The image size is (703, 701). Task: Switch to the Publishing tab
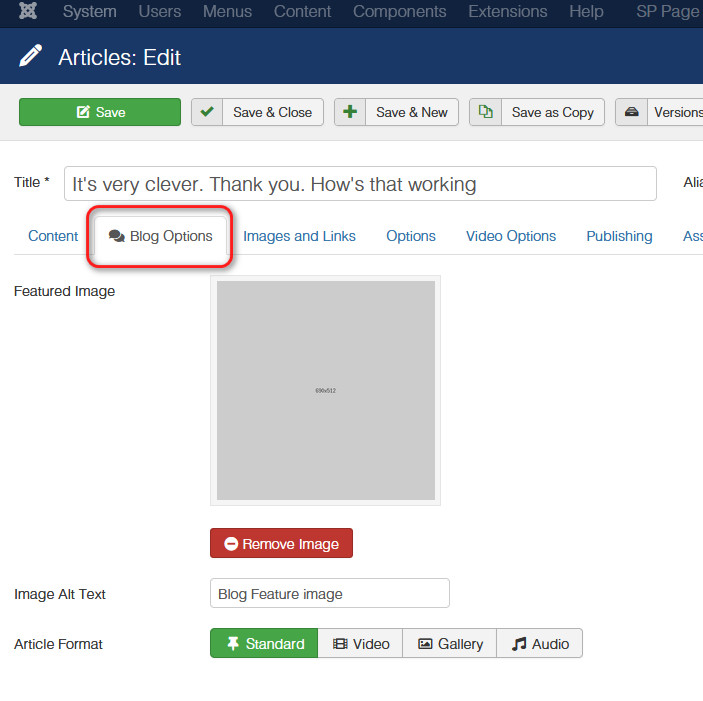click(619, 236)
